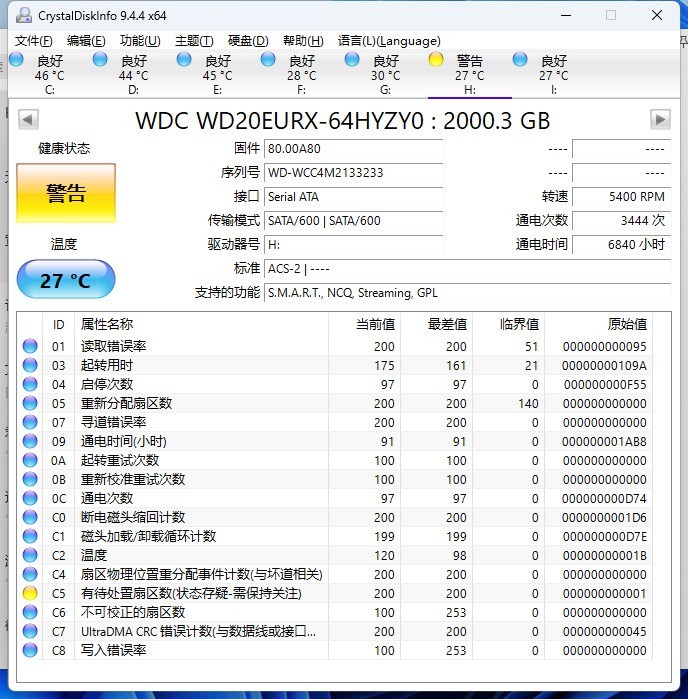Click the ID column header
Screen dimensions: 688x699
58,325
